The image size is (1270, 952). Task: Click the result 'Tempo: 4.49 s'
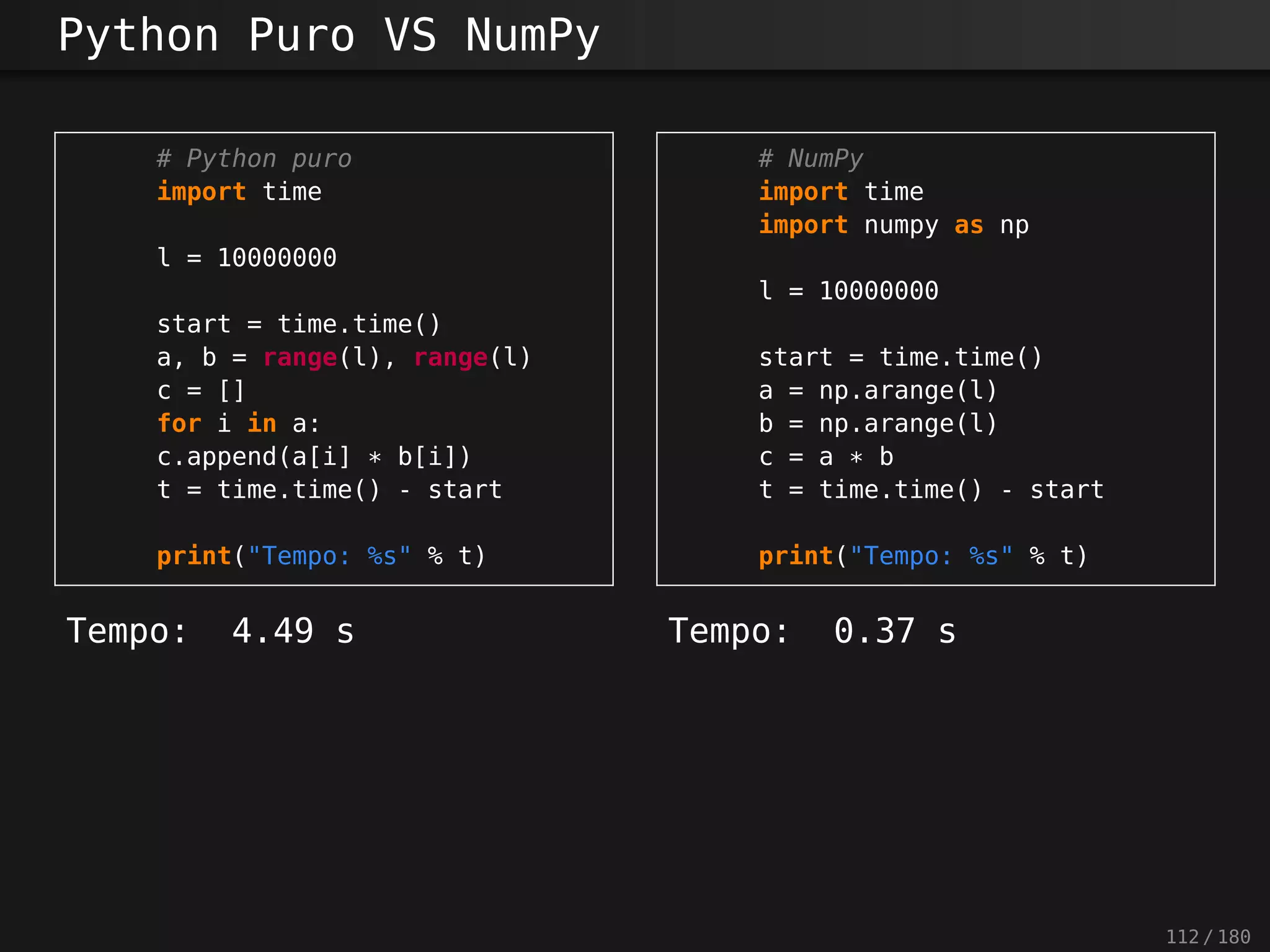click(x=210, y=632)
